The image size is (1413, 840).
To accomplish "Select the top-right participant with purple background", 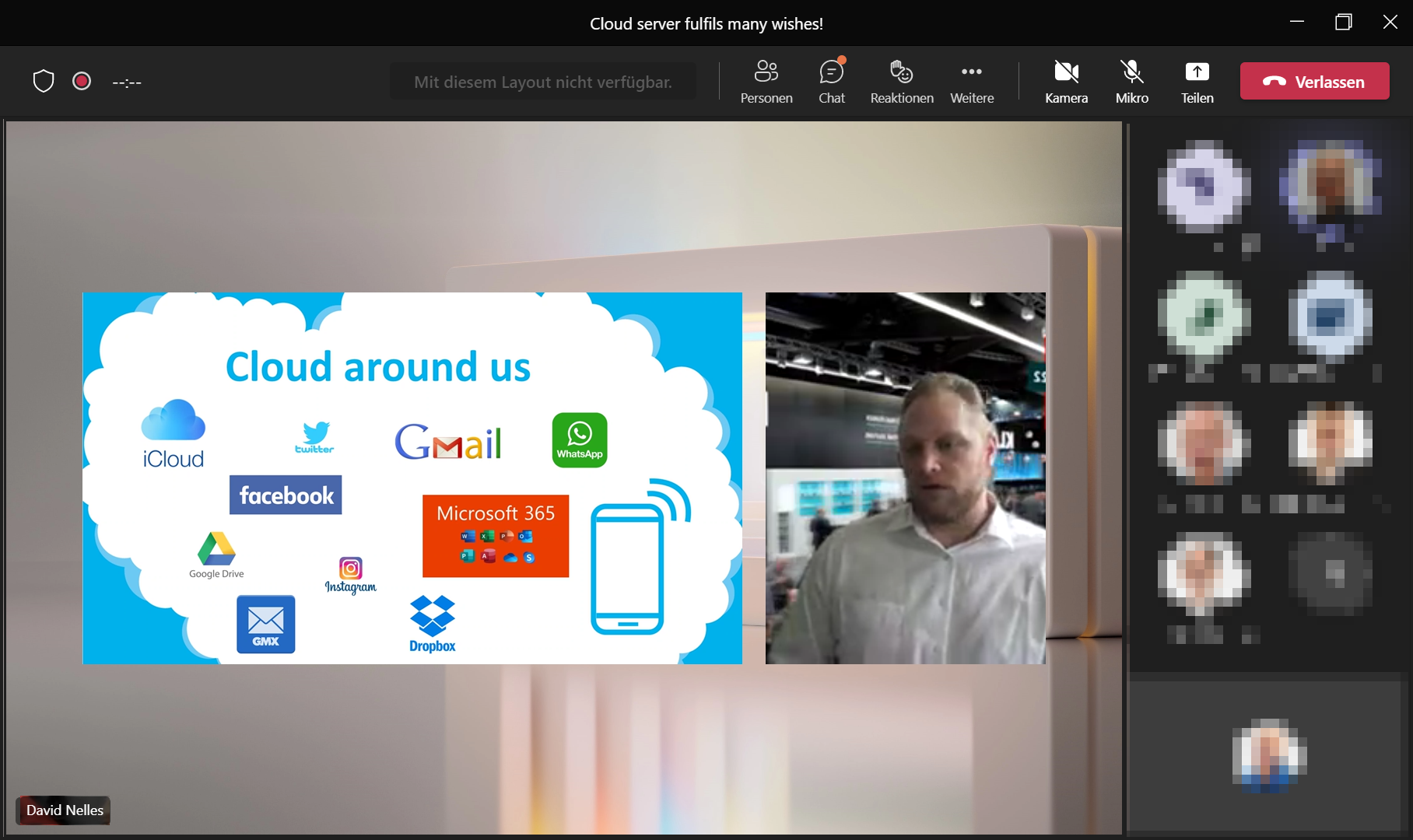I will click(x=1331, y=187).
